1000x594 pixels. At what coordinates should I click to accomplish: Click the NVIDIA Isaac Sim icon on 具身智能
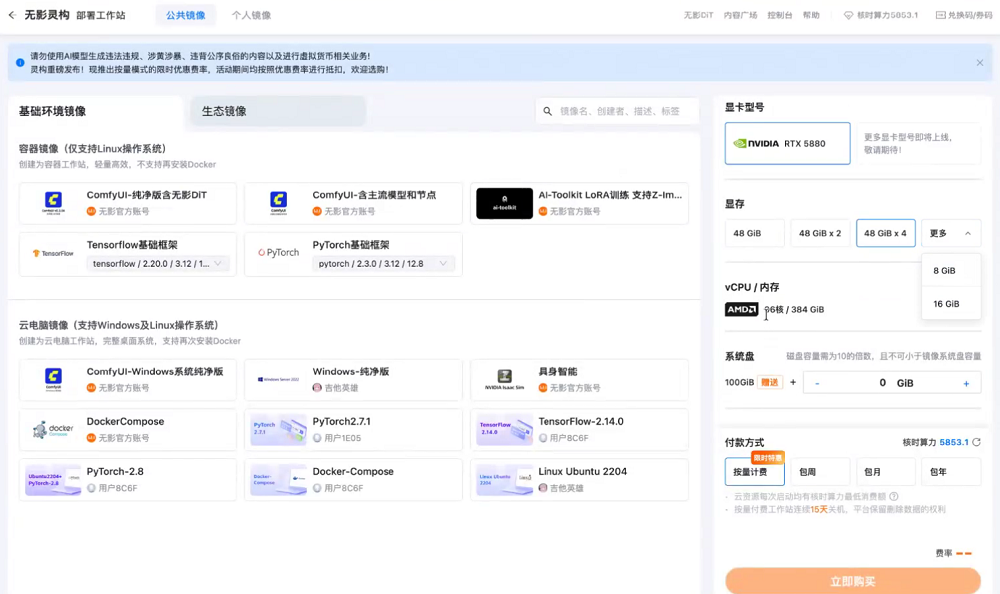pos(505,379)
